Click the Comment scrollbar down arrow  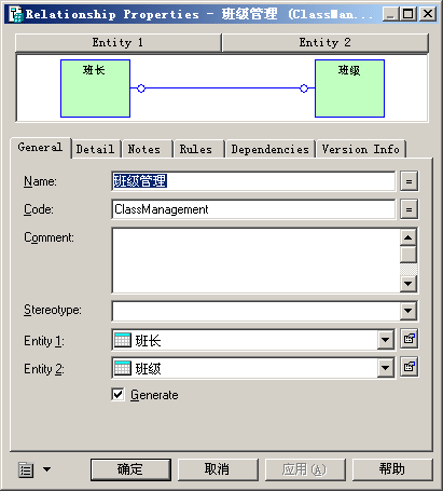point(408,284)
